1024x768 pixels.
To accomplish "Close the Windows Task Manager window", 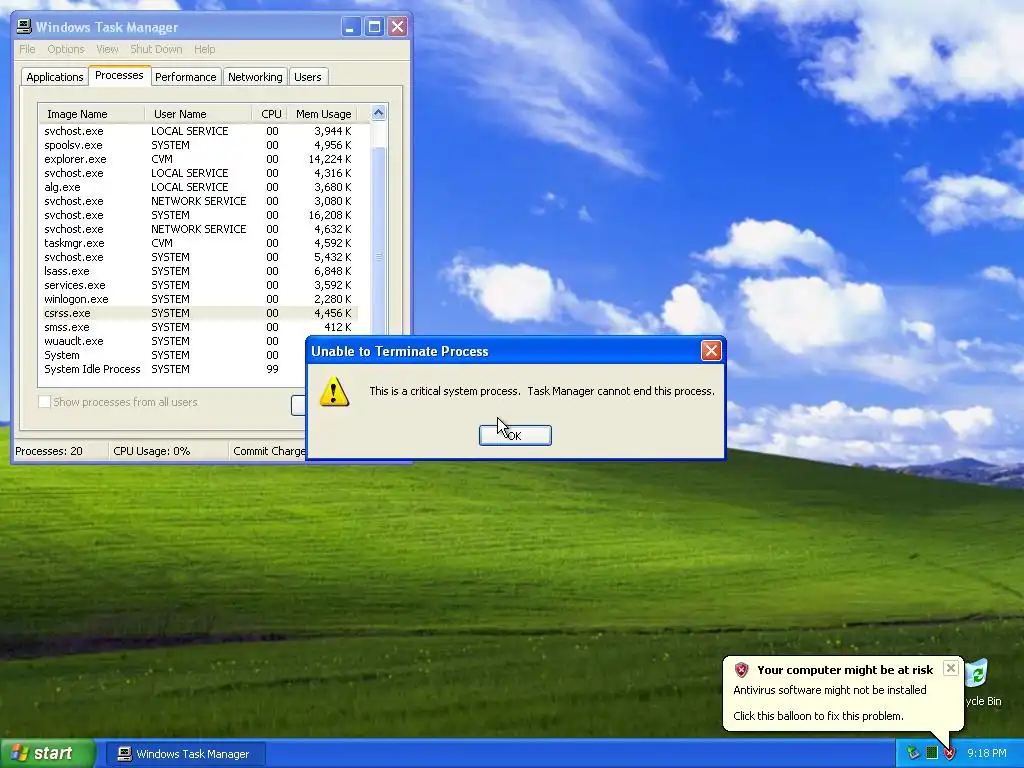I will tap(397, 27).
